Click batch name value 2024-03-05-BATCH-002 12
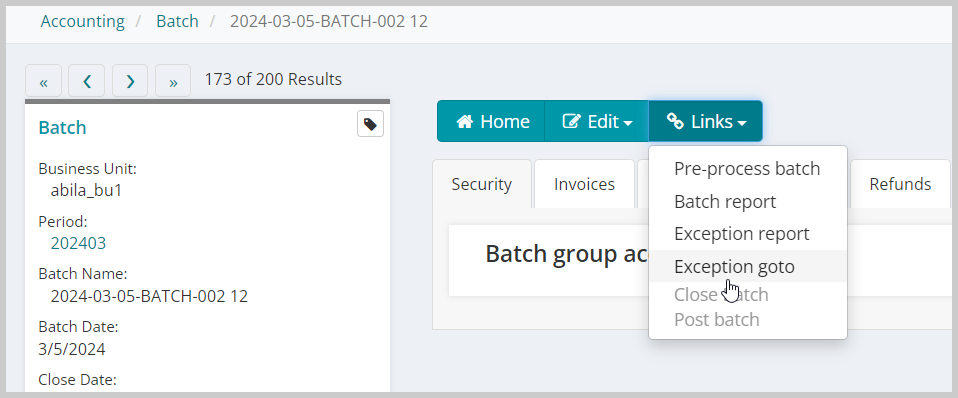Image resolution: width=958 pixels, height=398 pixels. [149, 296]
